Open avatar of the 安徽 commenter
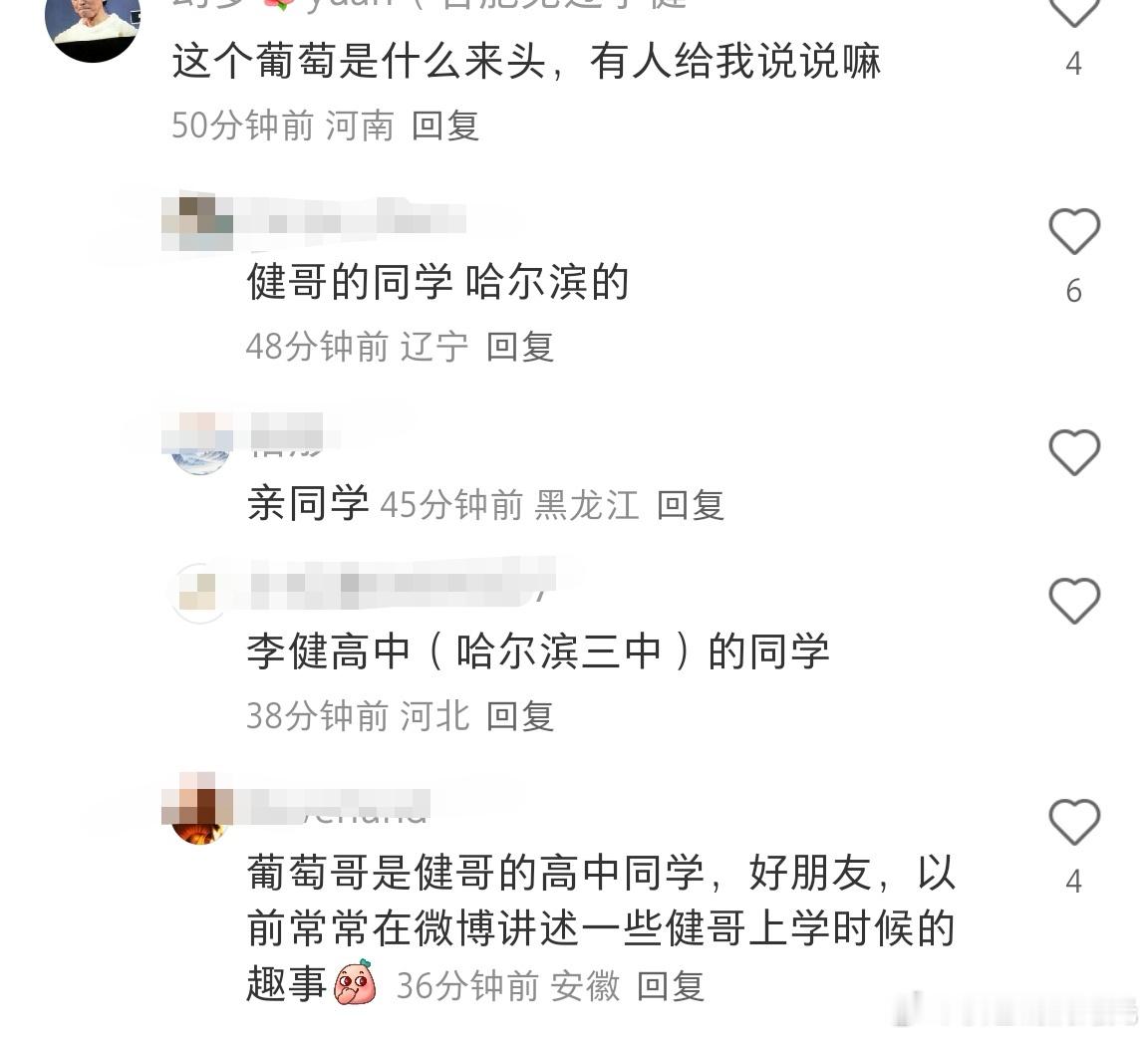 point(197,809)
